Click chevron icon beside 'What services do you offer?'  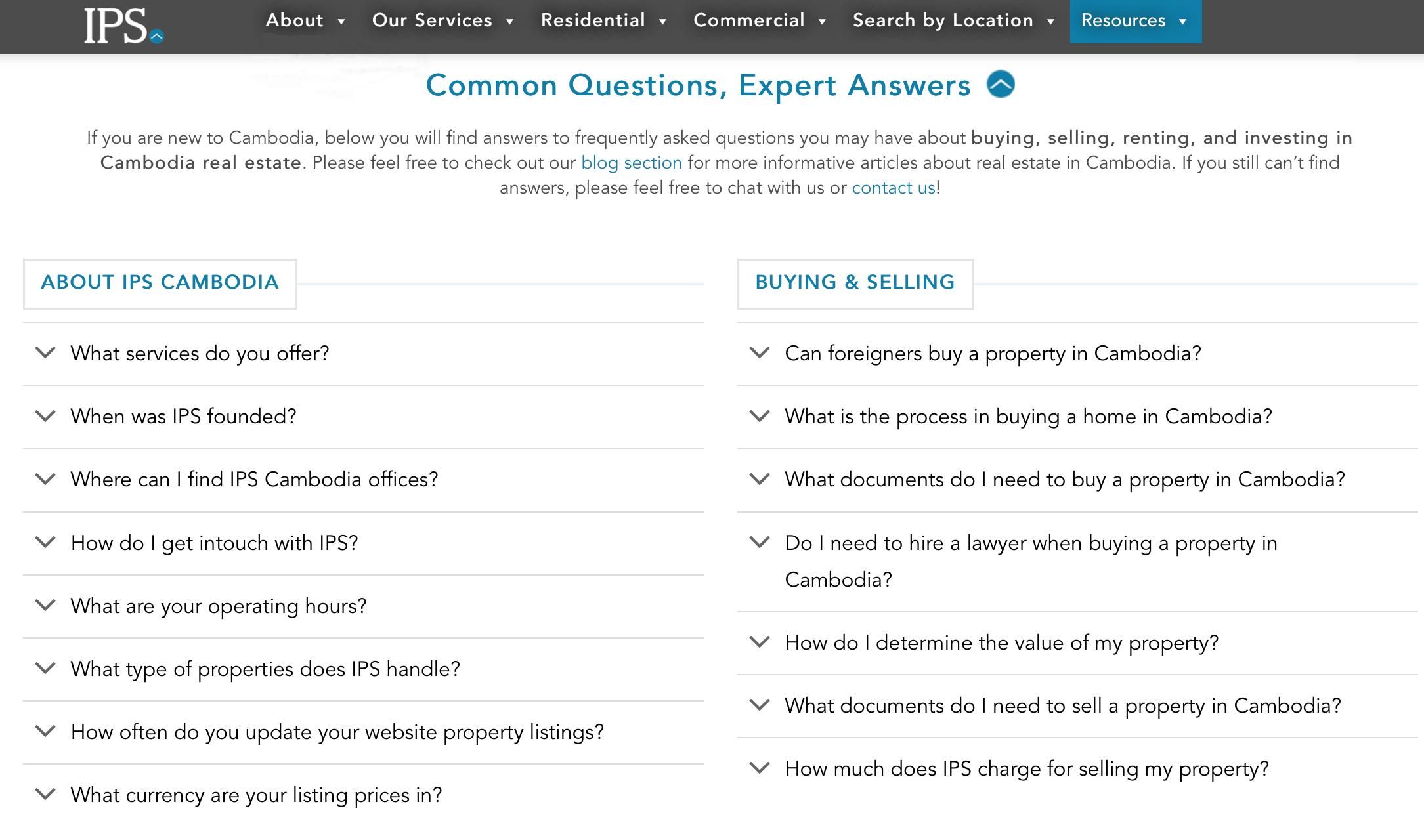point(45,353)
